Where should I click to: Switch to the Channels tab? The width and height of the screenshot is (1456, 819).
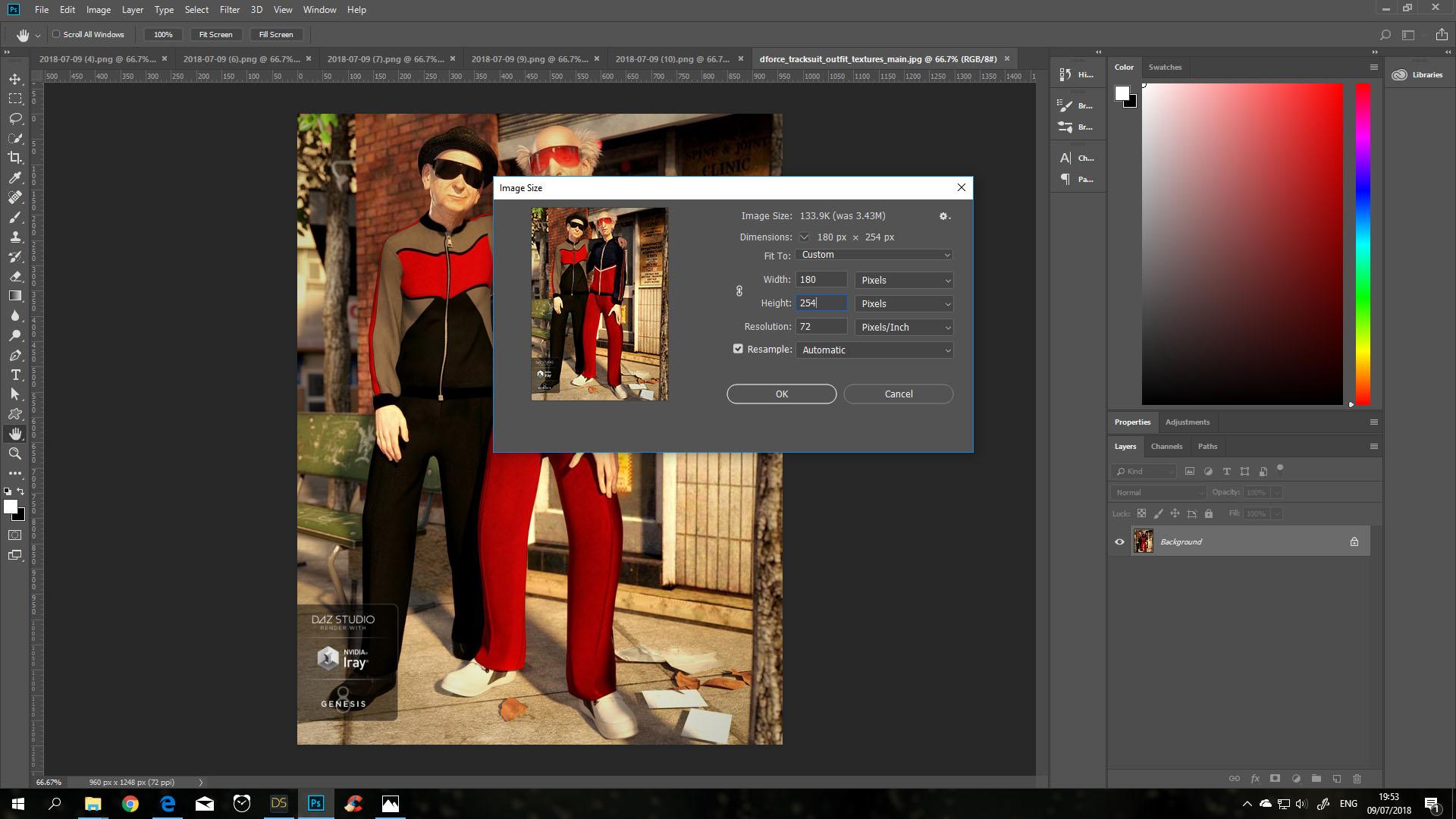click(1166, 446)
